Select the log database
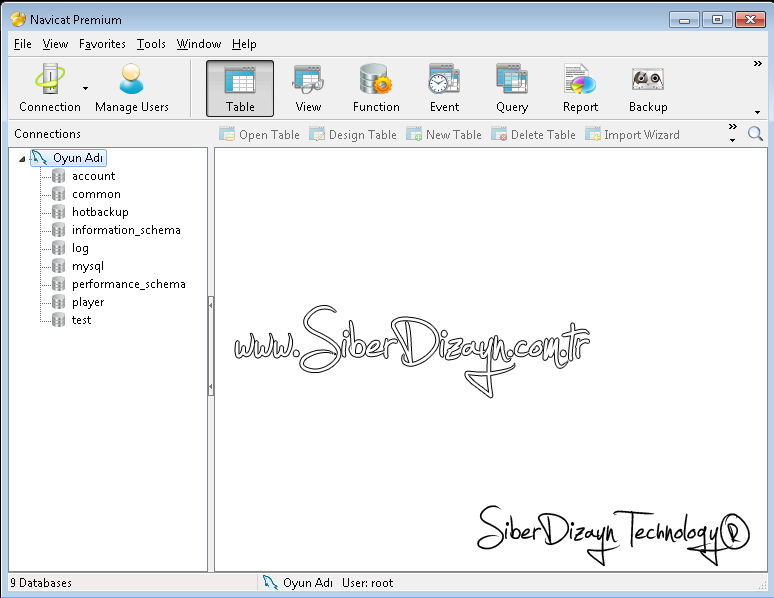774x598 pixels. (80, 248)
